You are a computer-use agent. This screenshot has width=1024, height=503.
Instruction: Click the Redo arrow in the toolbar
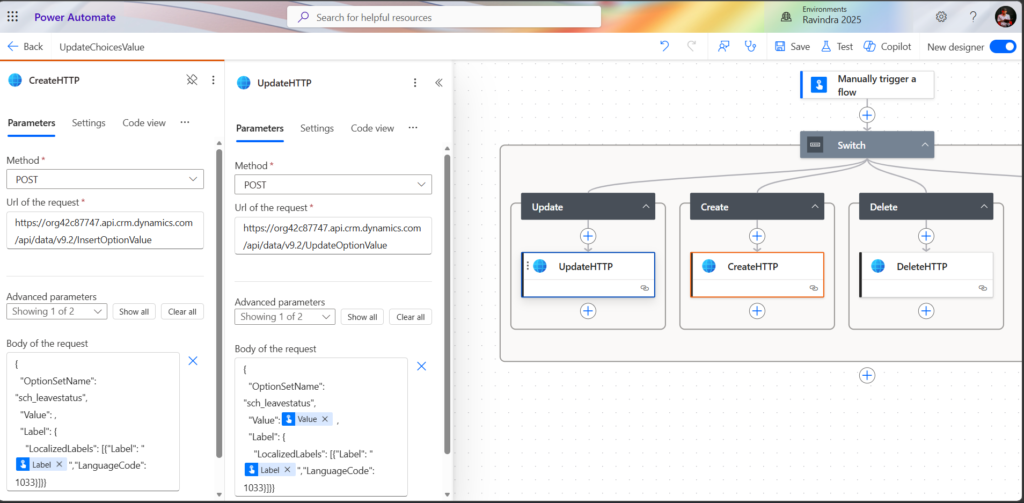[692, 46]
